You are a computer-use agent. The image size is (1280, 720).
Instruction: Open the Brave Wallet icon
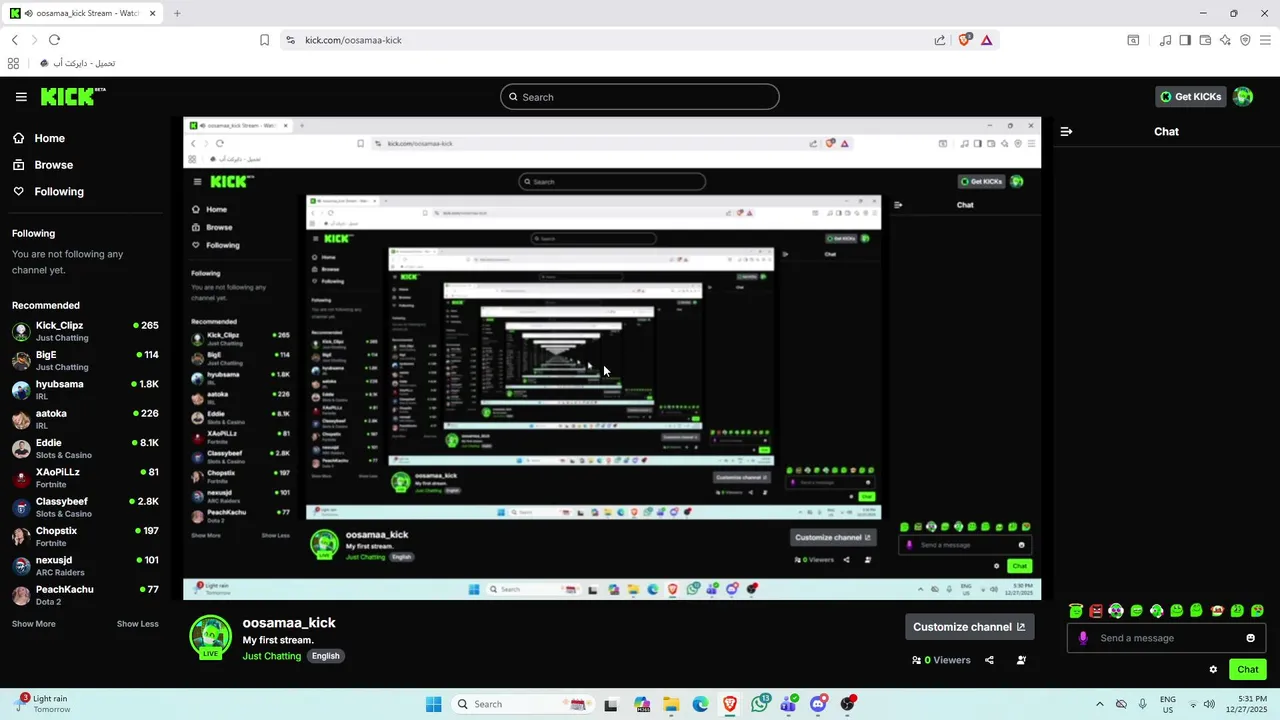tap(1205, 40)
